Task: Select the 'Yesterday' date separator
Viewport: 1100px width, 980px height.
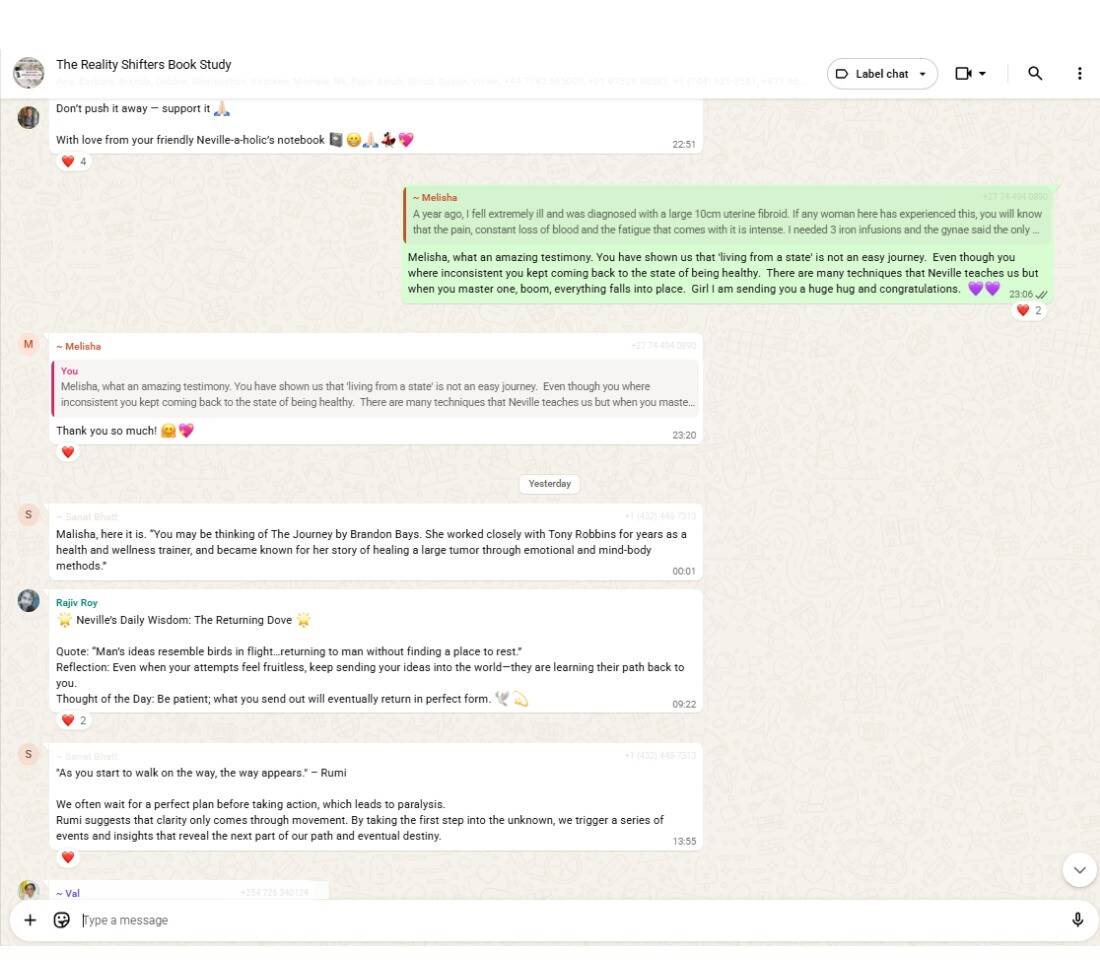Action: (549, 483)
